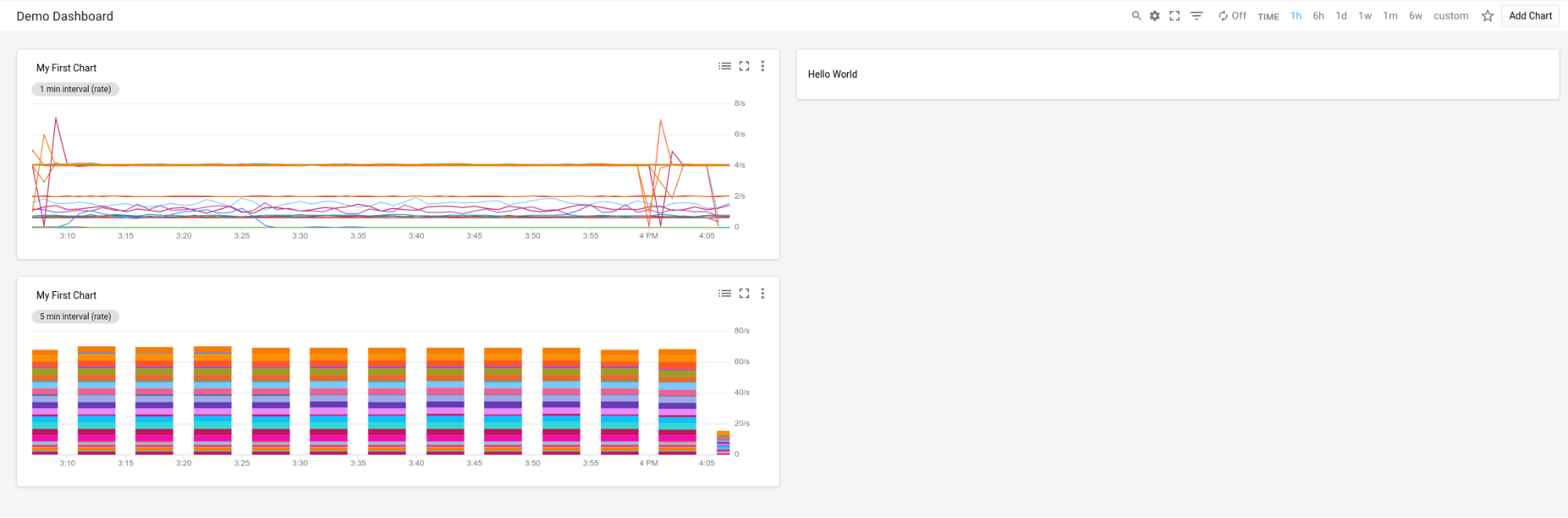This screenshot has width=1568, height=518.
Task: Enter dashboard fullscreen mode from header
Action: pos(1174,16)
